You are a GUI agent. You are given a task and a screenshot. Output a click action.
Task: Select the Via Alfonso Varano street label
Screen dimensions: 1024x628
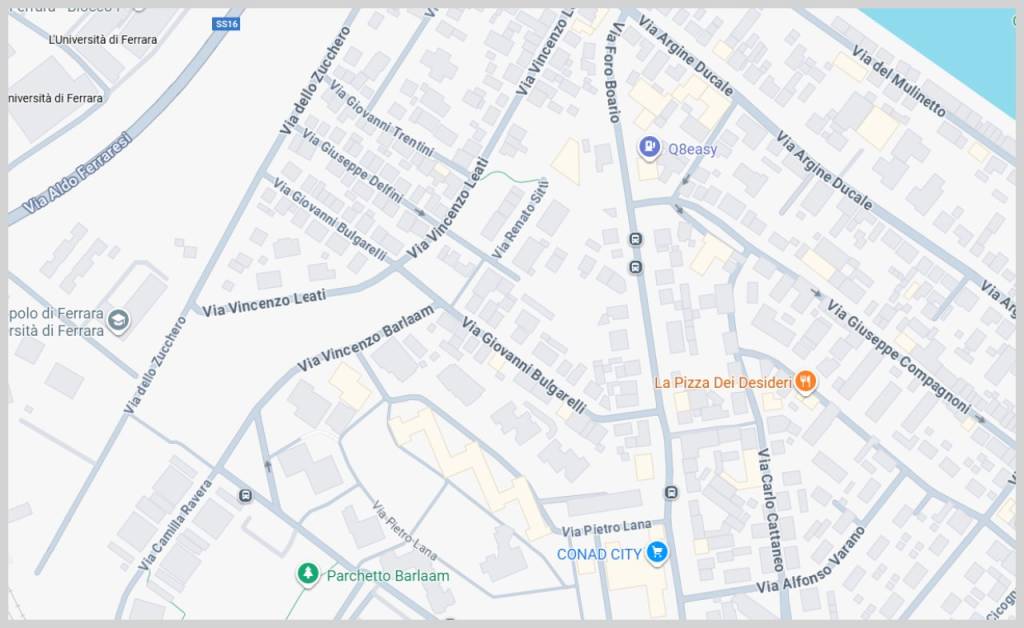pyautogui.click(x=811, y=560)
